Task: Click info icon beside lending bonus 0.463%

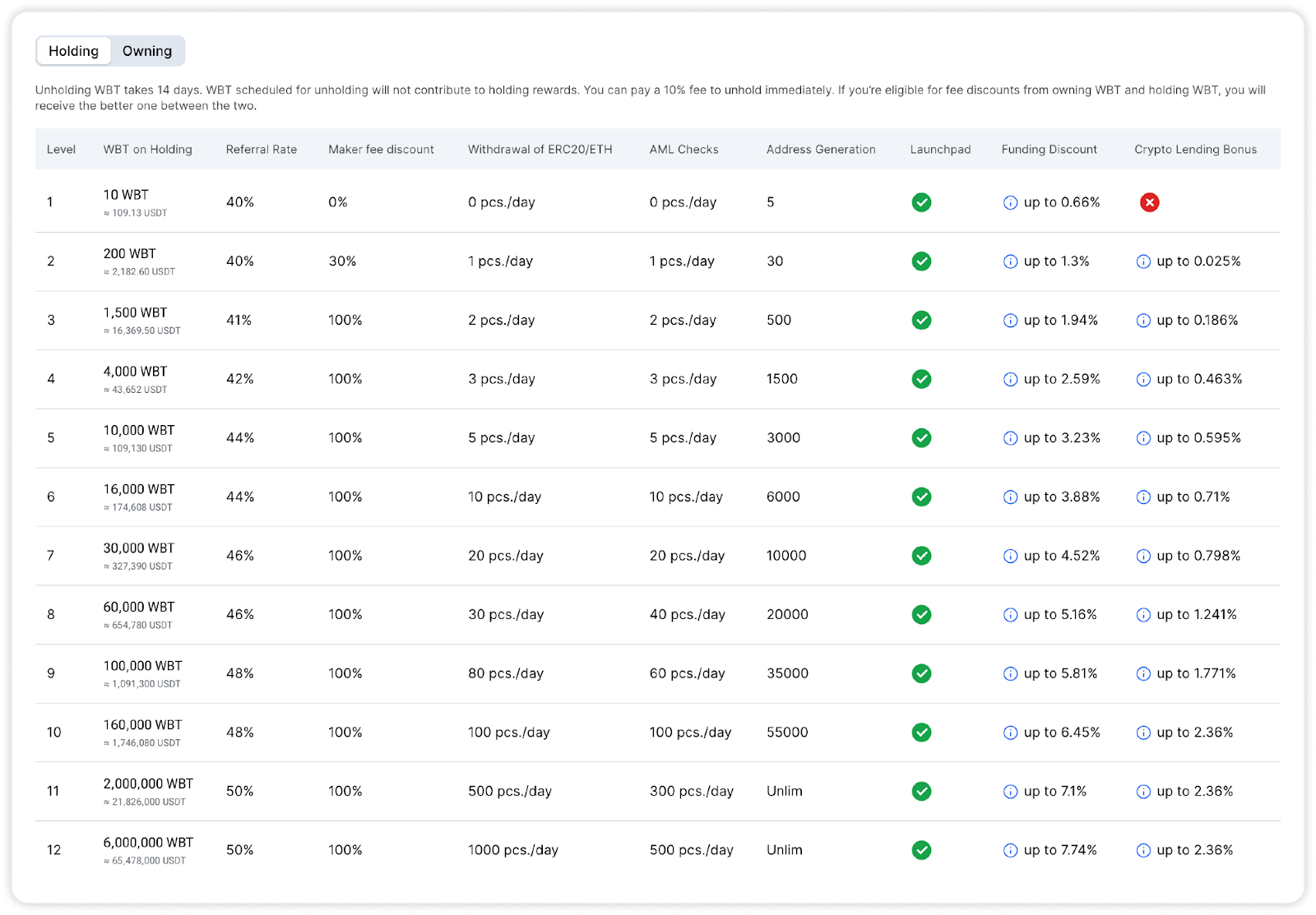Action: point(1143,380)
